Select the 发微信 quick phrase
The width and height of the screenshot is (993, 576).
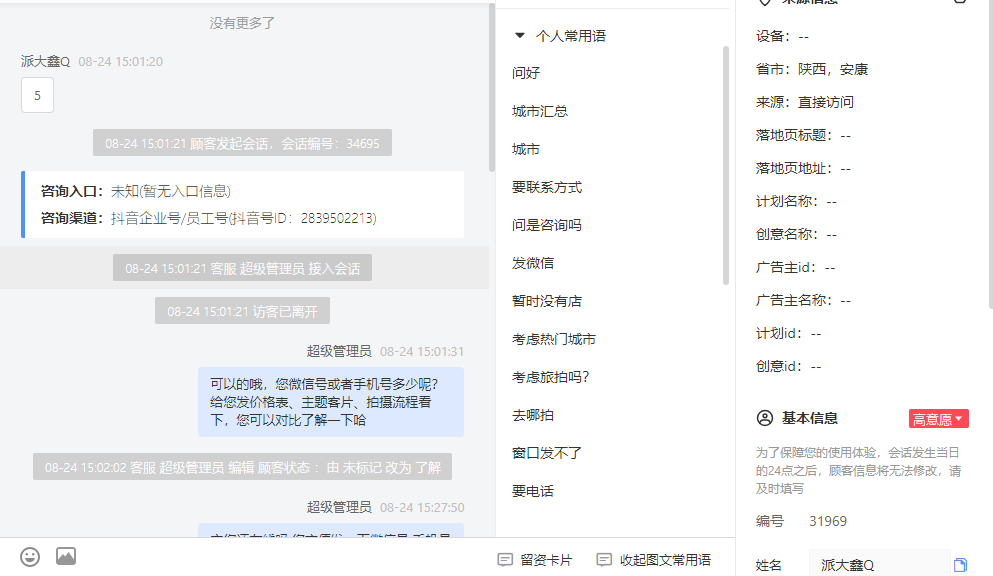point(533,263)
